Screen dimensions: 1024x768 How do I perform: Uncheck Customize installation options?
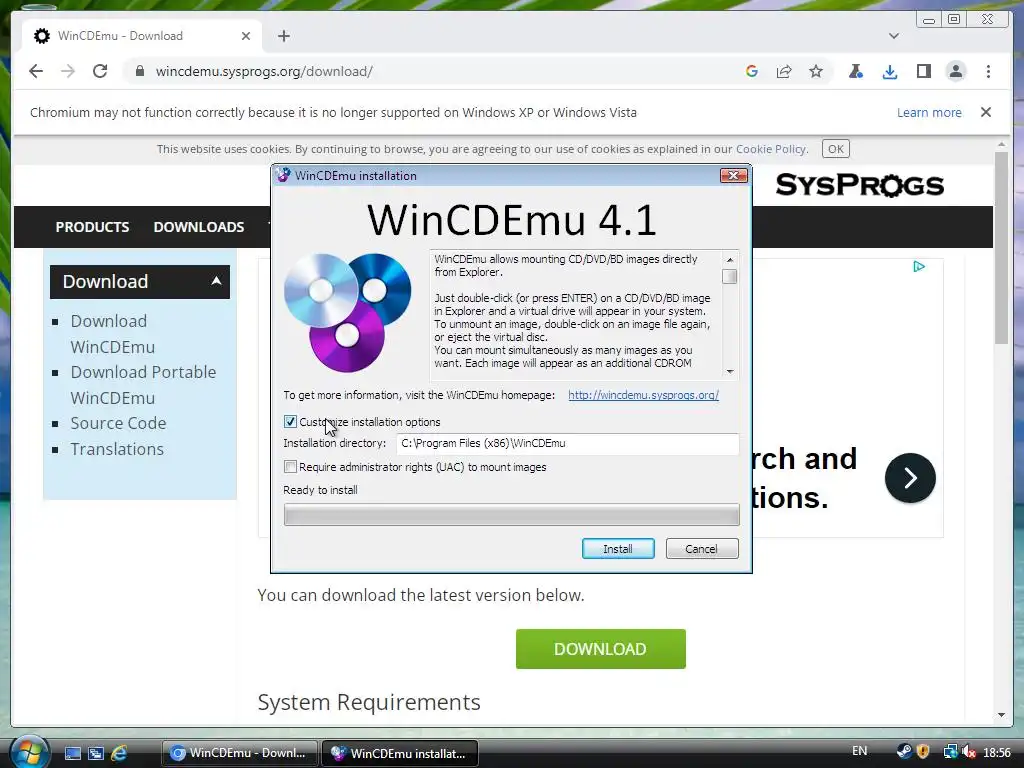coord(290,422)
